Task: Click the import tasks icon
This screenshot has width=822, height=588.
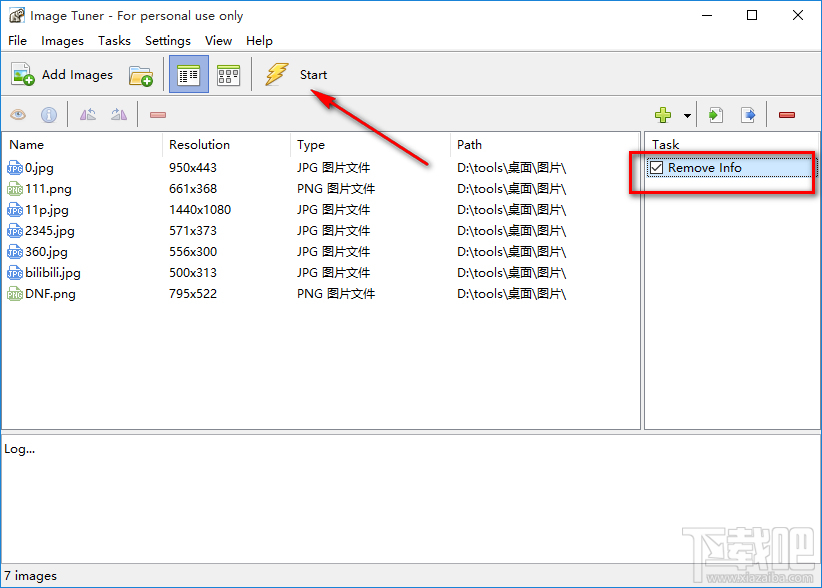Action: [x=716, y=115]
